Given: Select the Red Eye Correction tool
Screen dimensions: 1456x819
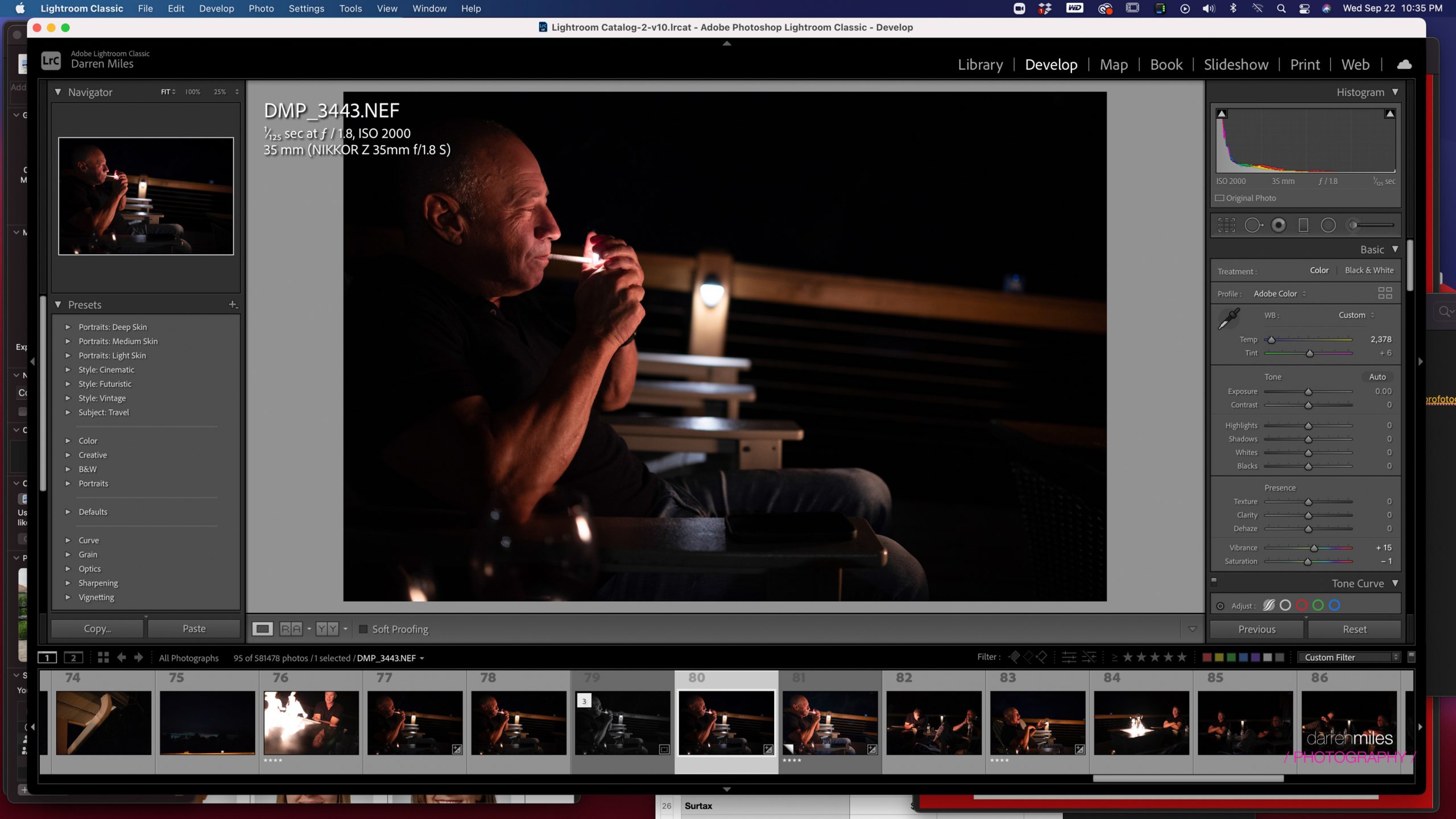Looking at the screenshot, I should coord(1279,225).
